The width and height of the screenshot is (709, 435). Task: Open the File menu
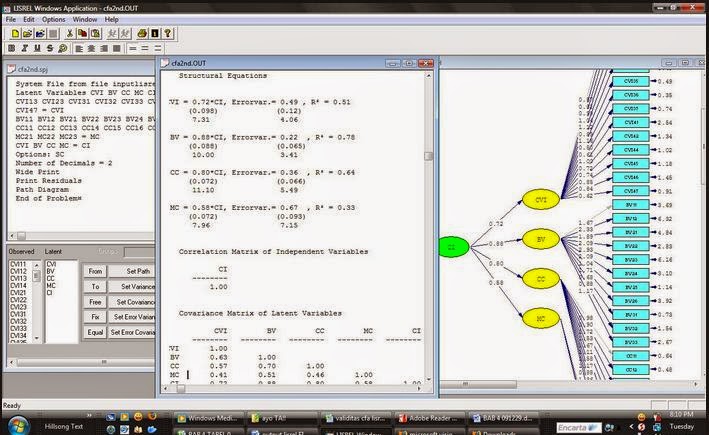pos(11,19)
